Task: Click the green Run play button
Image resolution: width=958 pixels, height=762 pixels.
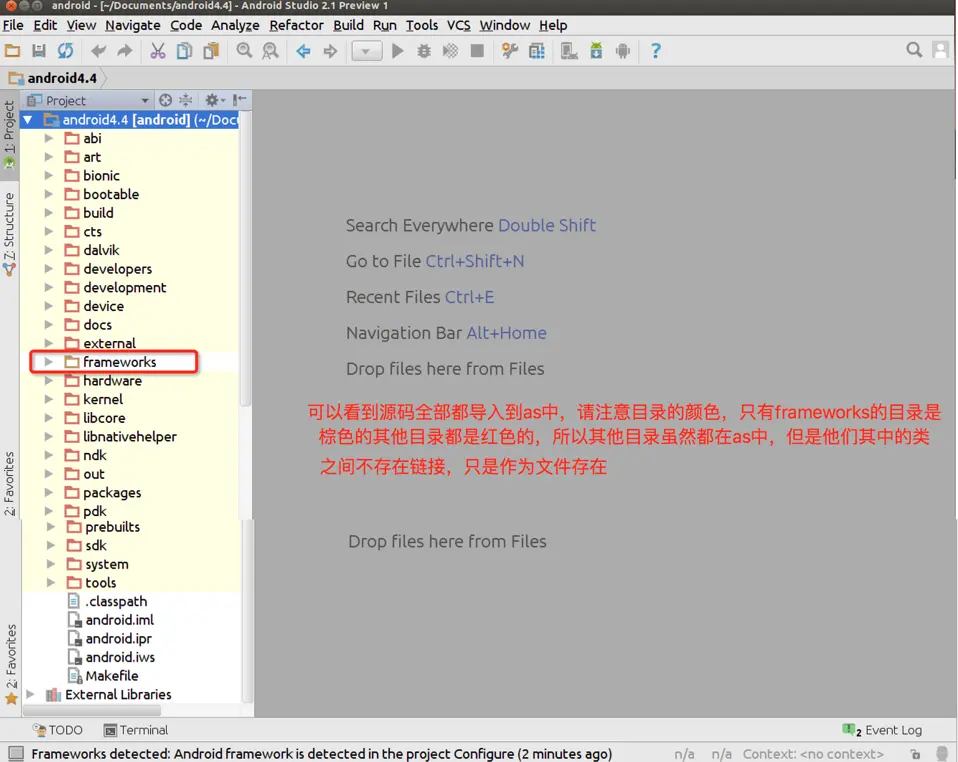Action: 398,51
